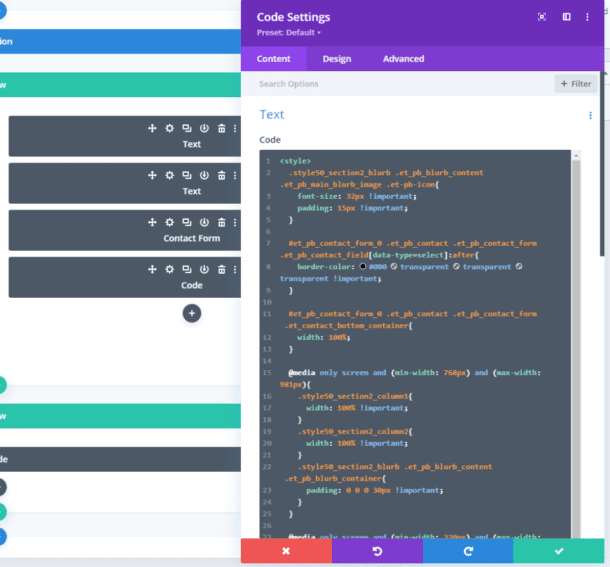This screenshot has width=610, height=567.
Task: Switch to the Advanced tab
Action: click(x=403, y=59)
